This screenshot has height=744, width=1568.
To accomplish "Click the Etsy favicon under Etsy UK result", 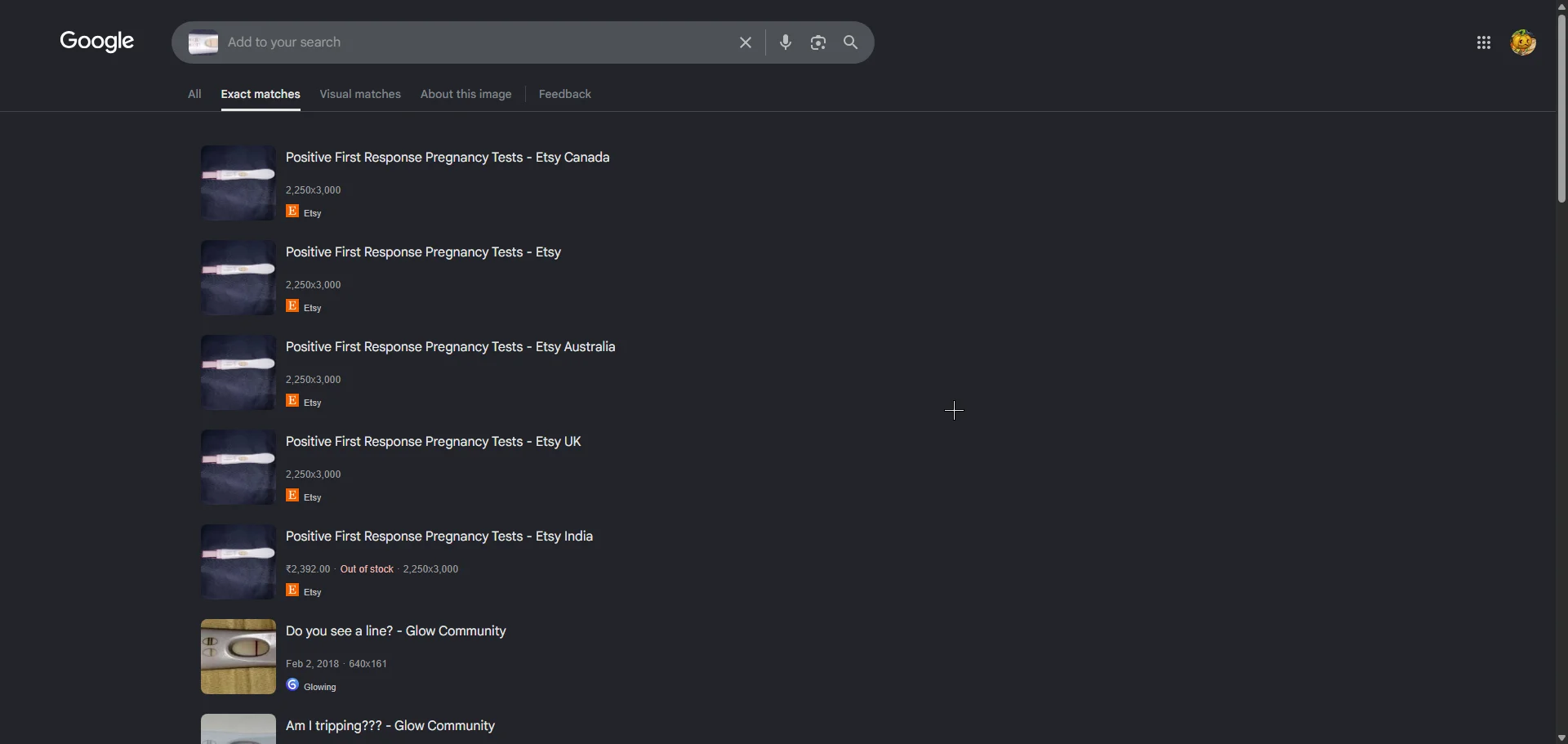I will 292,496.
